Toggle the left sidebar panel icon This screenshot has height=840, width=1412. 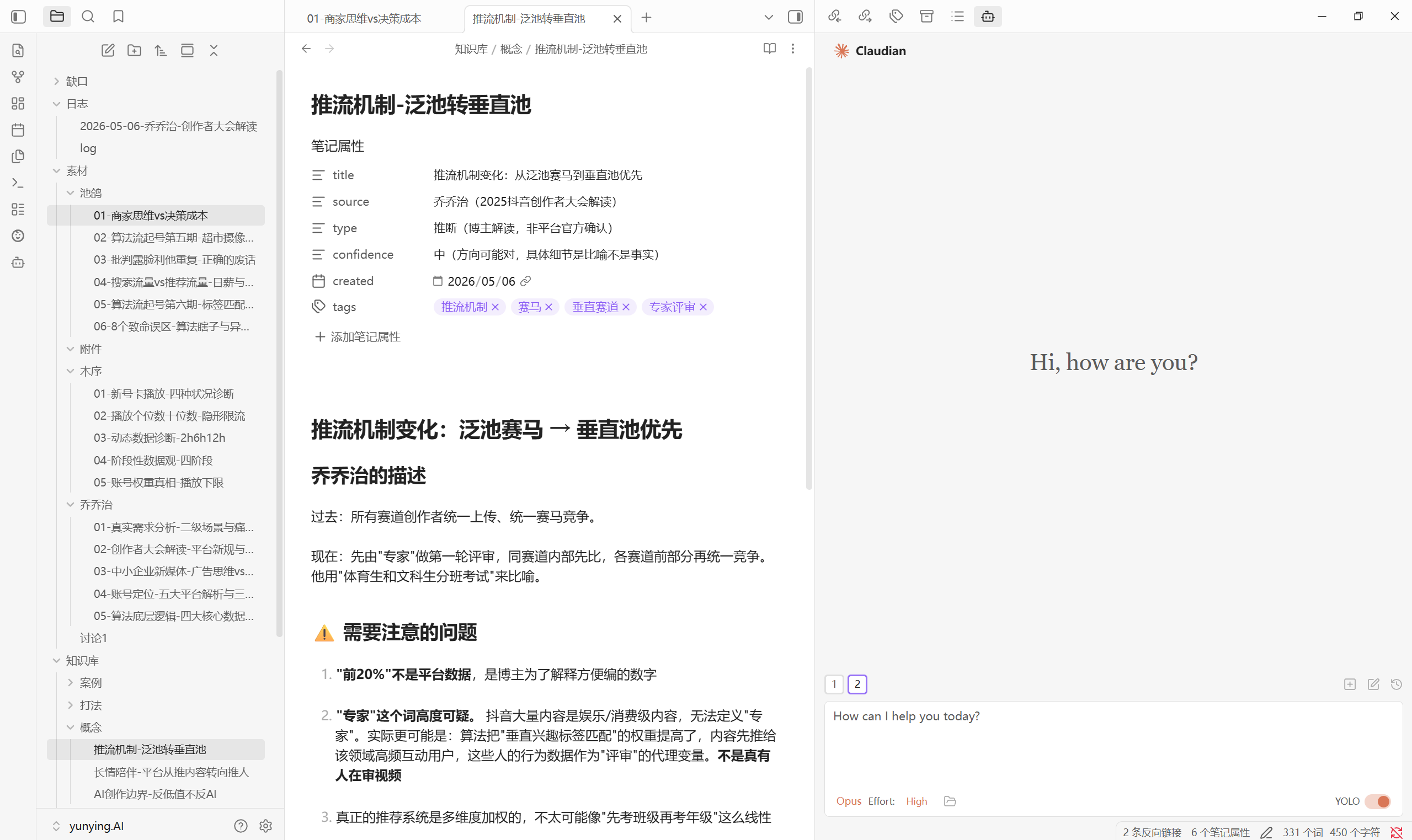[18, 17]
